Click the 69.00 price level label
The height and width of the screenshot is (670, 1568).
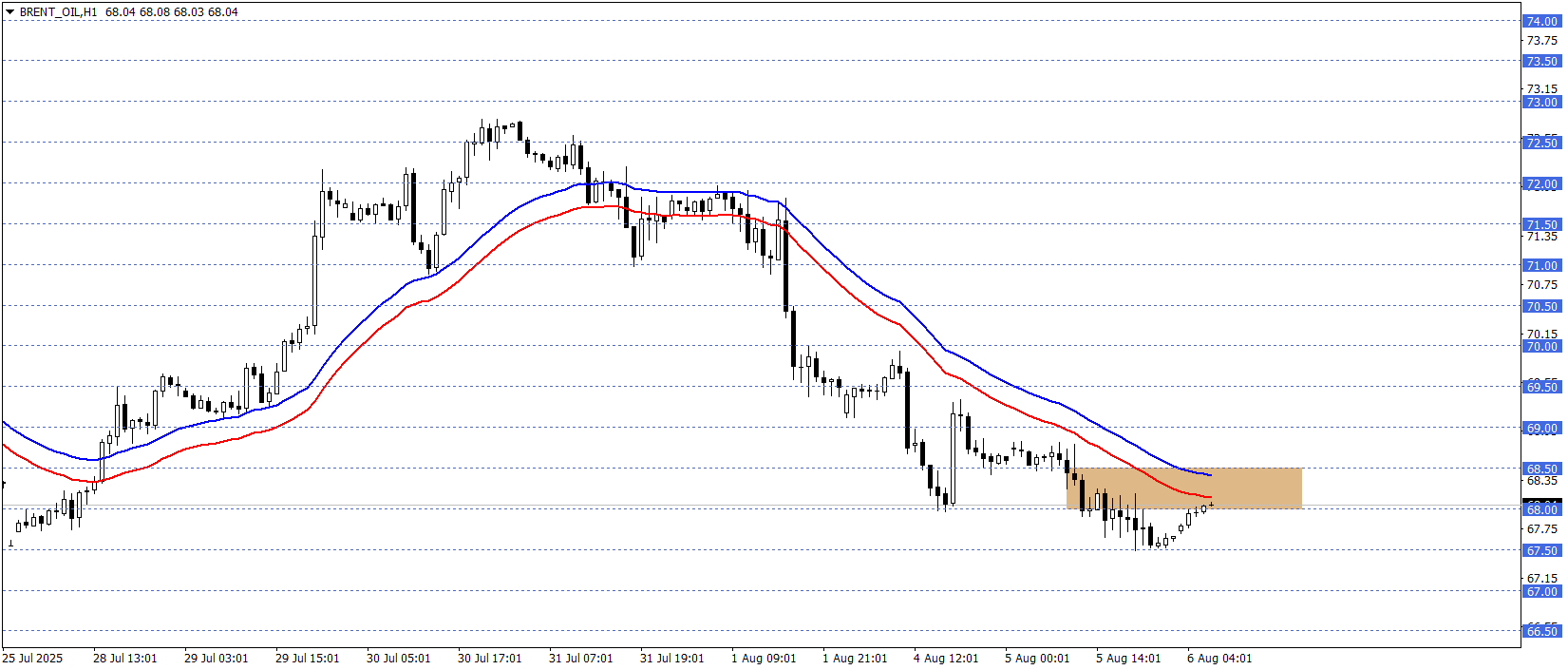click(1541, 428)
